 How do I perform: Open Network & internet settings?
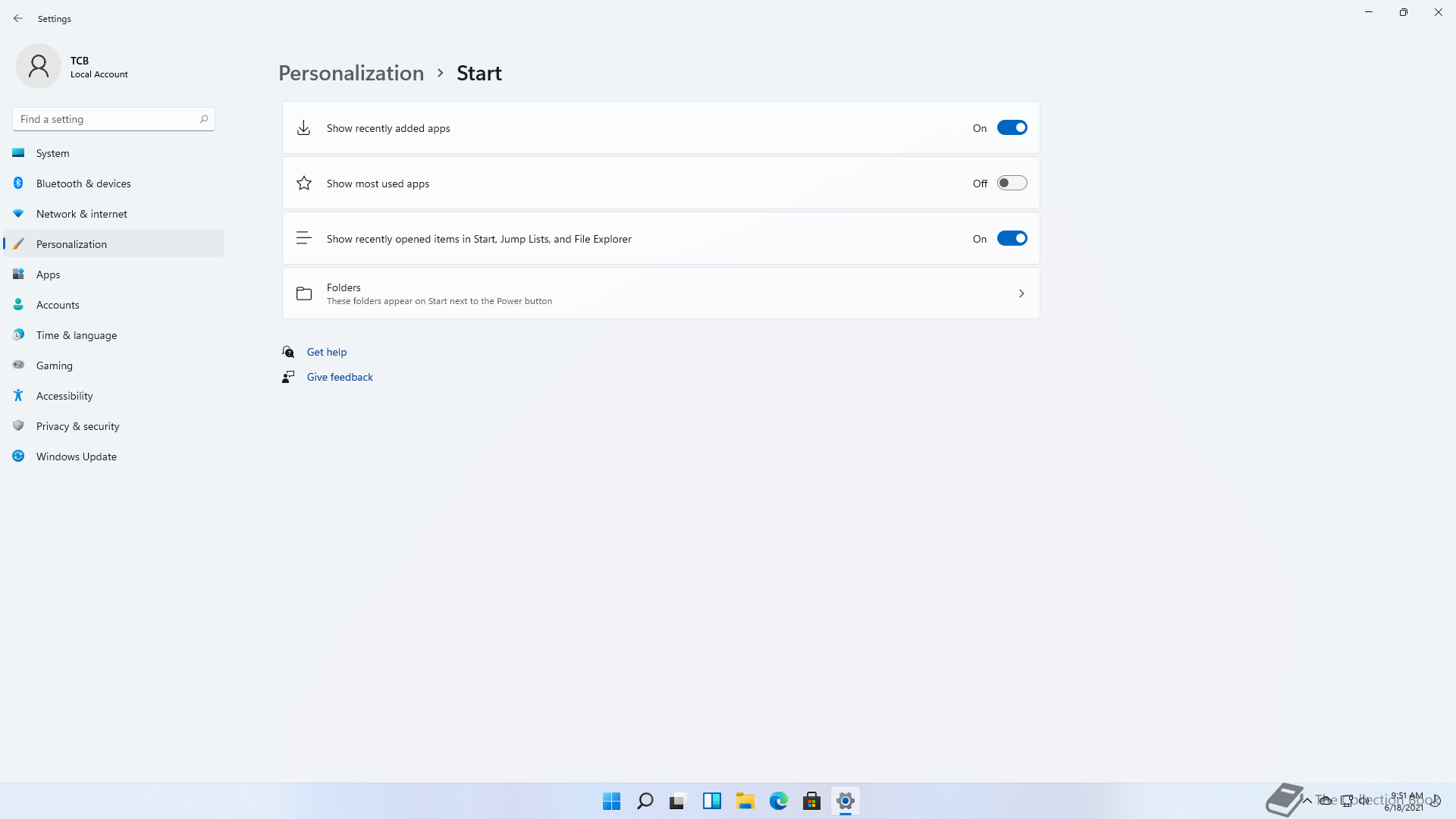114,214
